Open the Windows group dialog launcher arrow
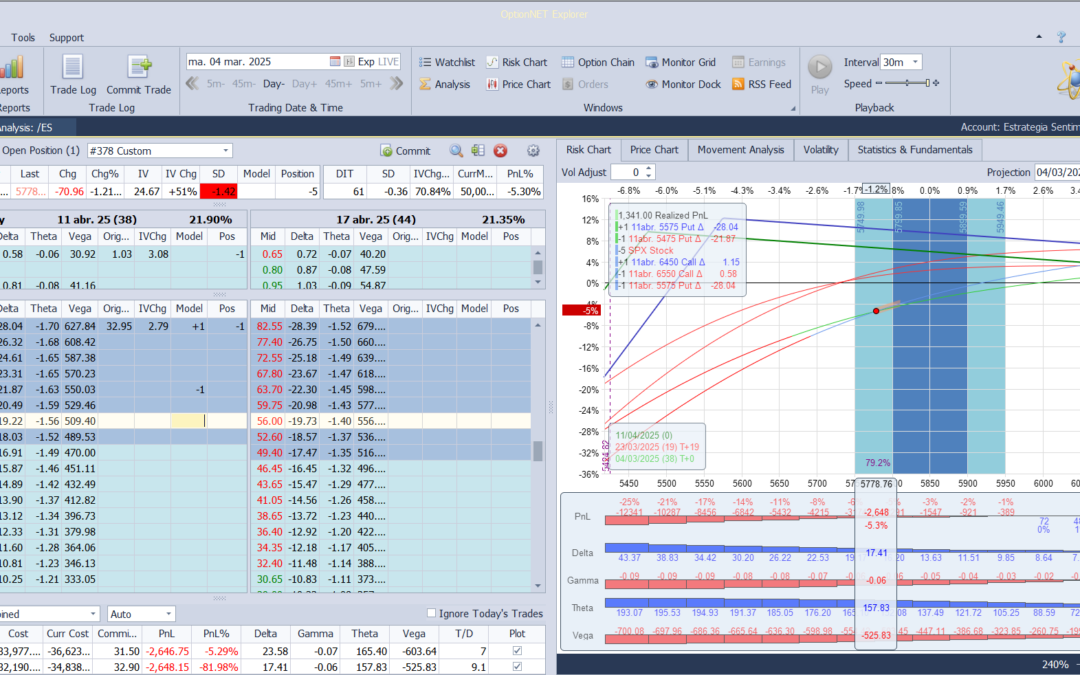This screenshot has height=675, width=1080. [x=793, y=108]
